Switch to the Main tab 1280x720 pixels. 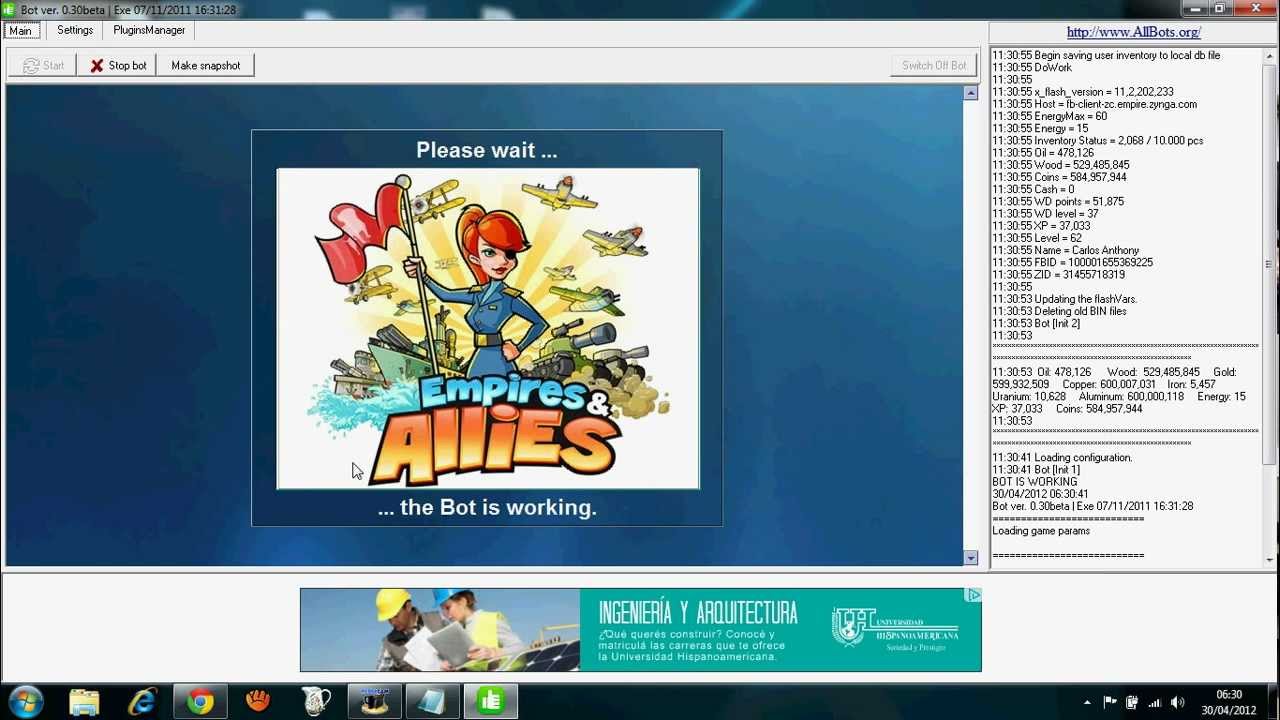(x=20, y=30)
